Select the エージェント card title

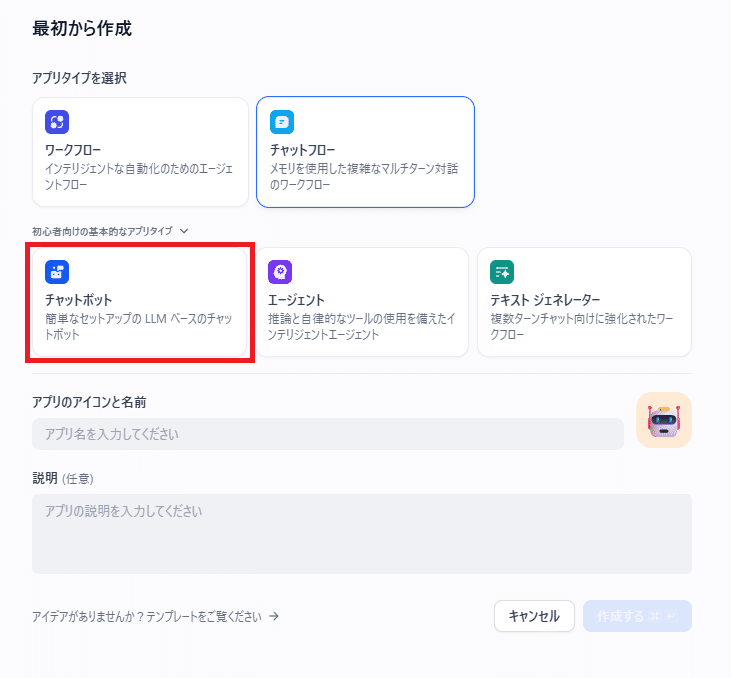click(x=296, y=300)
